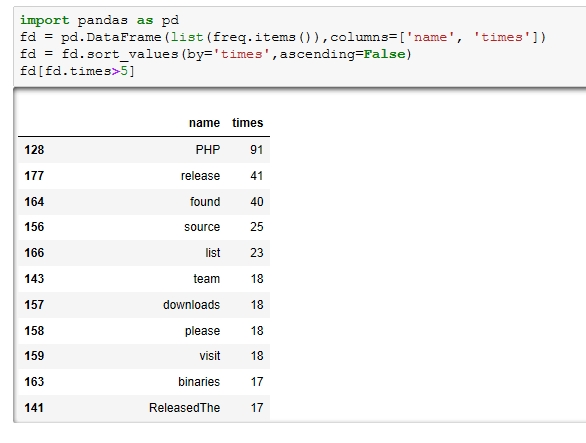586x443 pixels.
Task: Click row index 156
Action: click(34, 227)
